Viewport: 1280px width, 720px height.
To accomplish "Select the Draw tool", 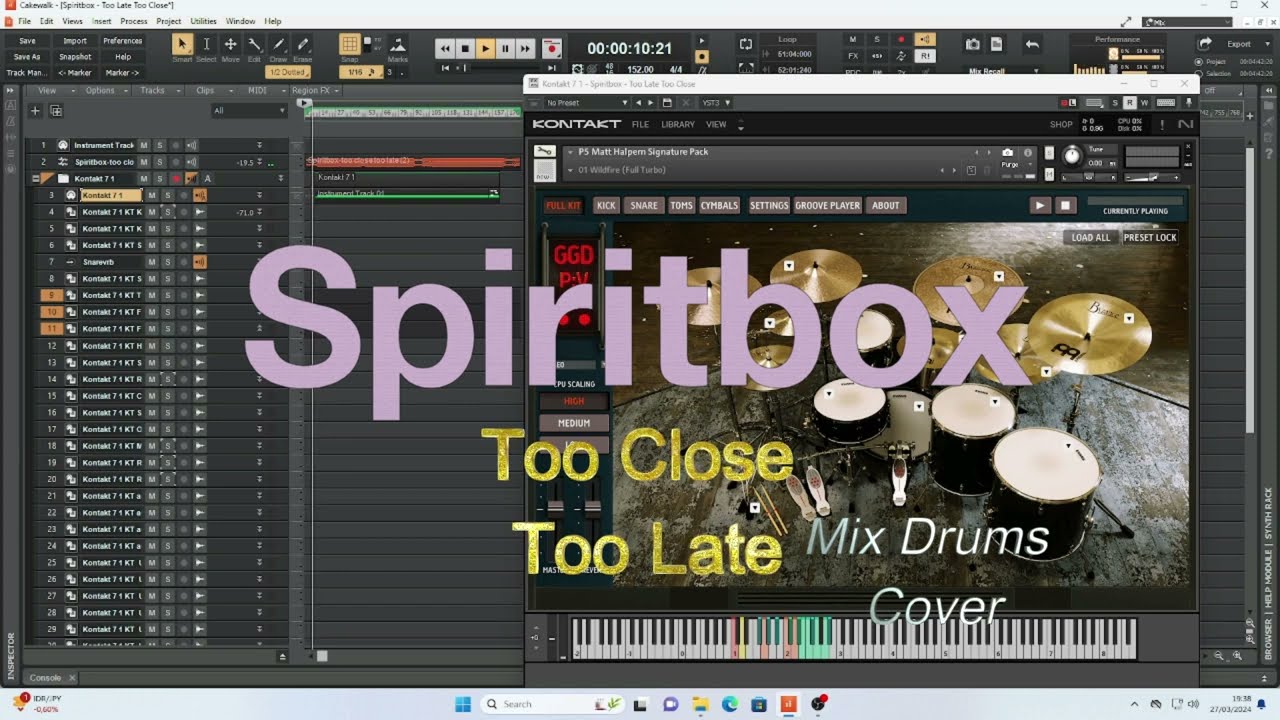I will coord(278,45).
